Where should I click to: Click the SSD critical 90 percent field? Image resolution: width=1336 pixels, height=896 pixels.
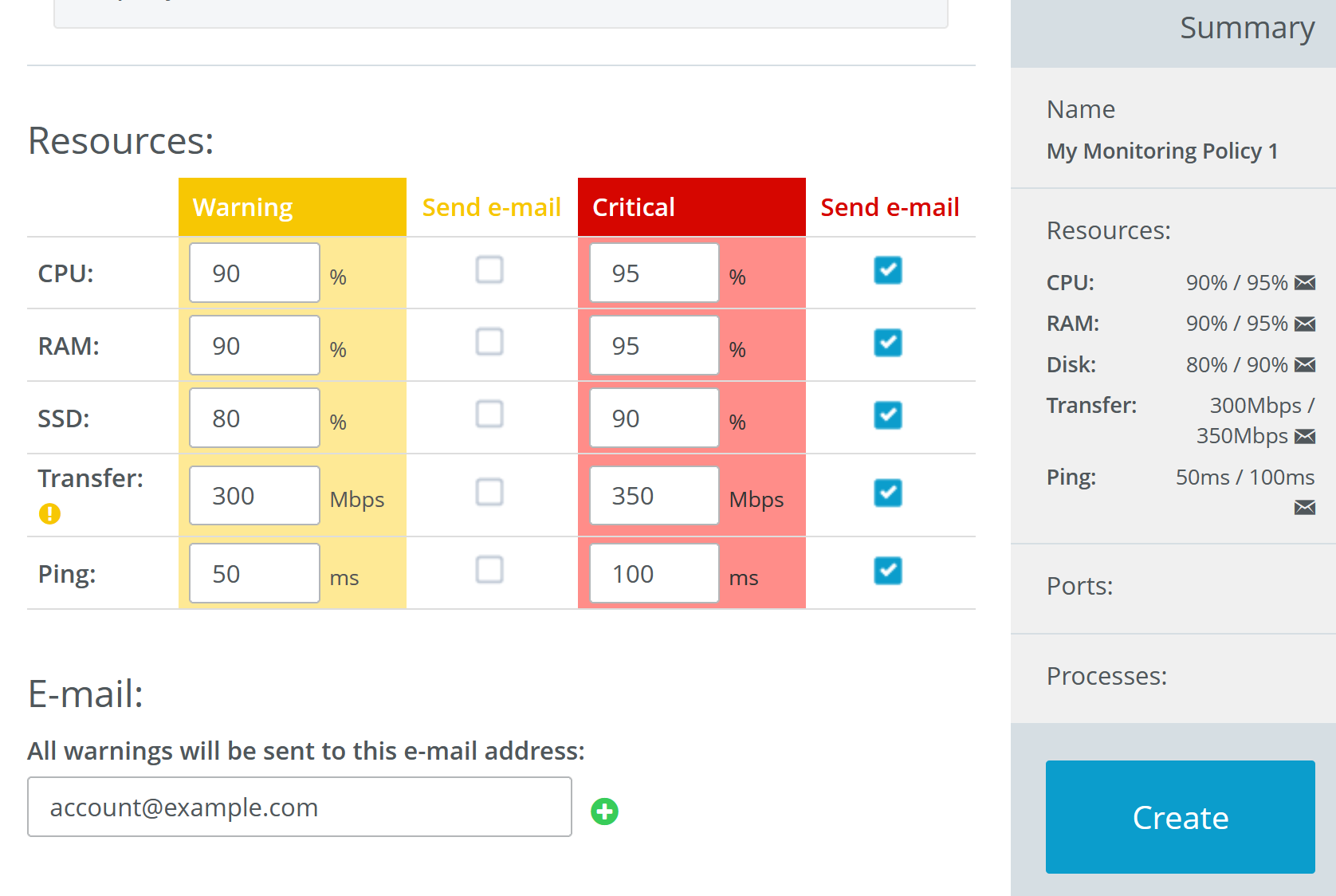654,419
